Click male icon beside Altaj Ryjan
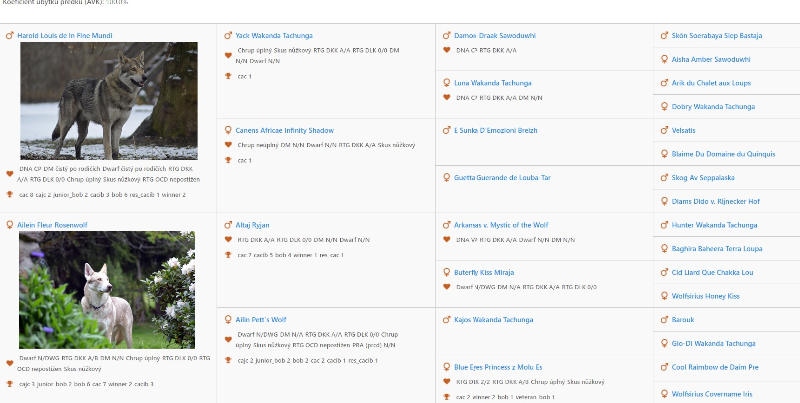800x403 pixels. click(228, 225)
